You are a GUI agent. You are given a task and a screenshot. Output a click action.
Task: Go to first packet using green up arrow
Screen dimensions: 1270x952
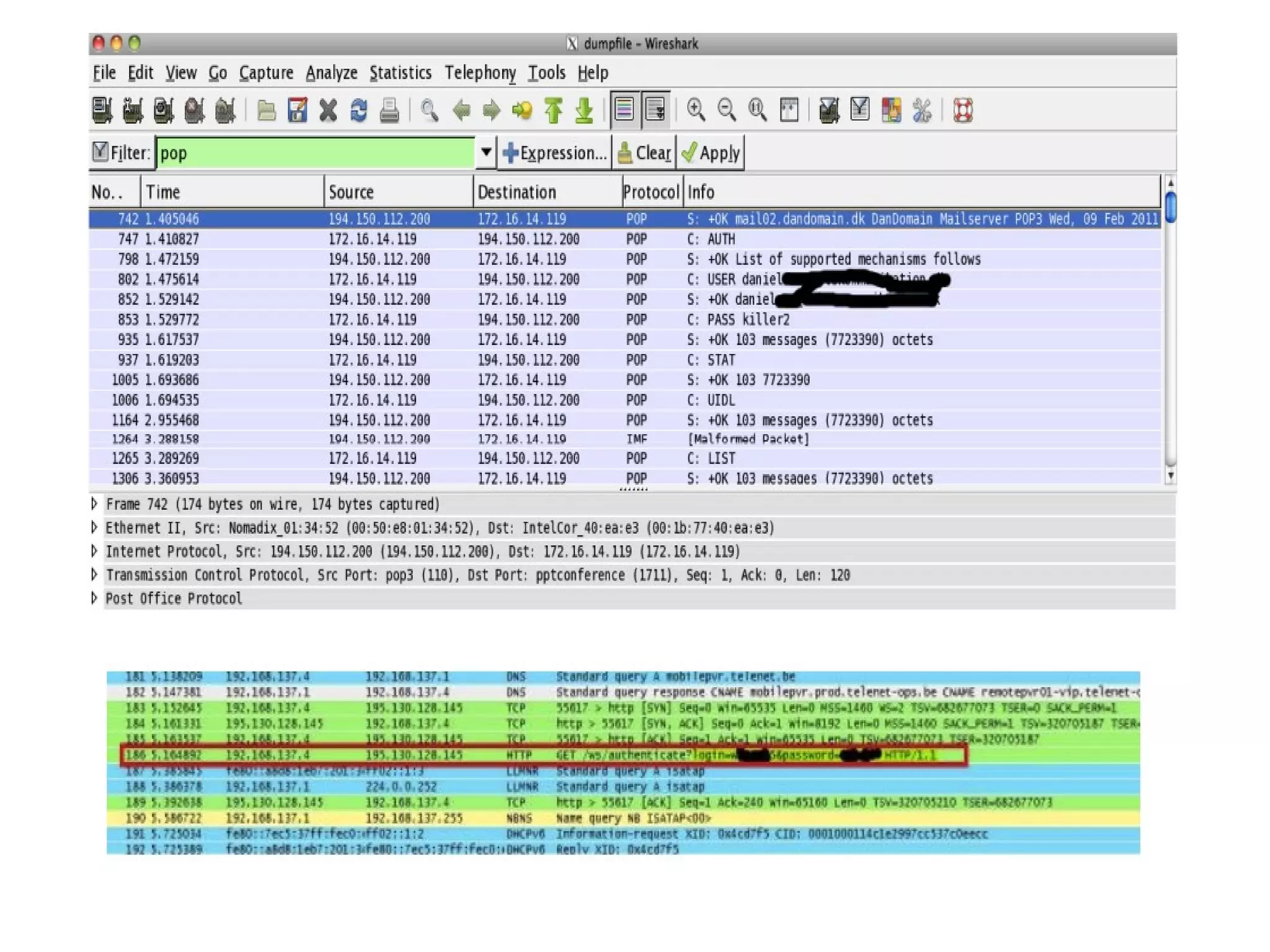(x=553, y=111)
